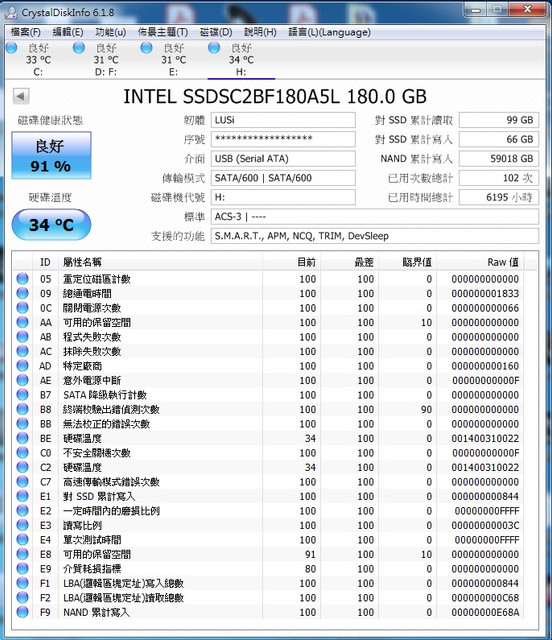
Task: Open the 磁碟(D) menu
Action: pyautogui.click(x=216, y=32)
